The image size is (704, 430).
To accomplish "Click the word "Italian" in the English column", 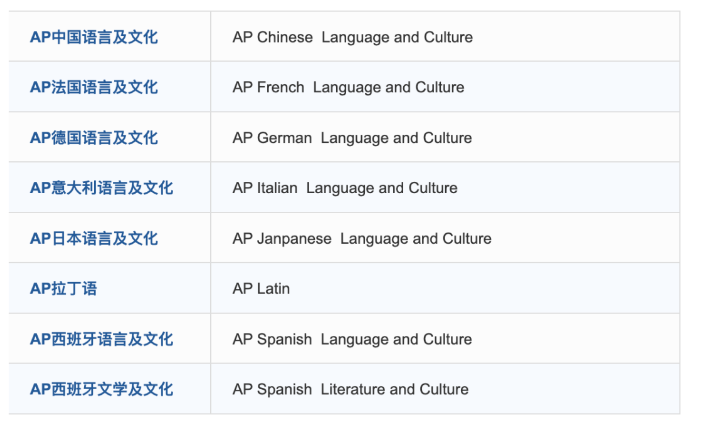I will coord(277,188).
